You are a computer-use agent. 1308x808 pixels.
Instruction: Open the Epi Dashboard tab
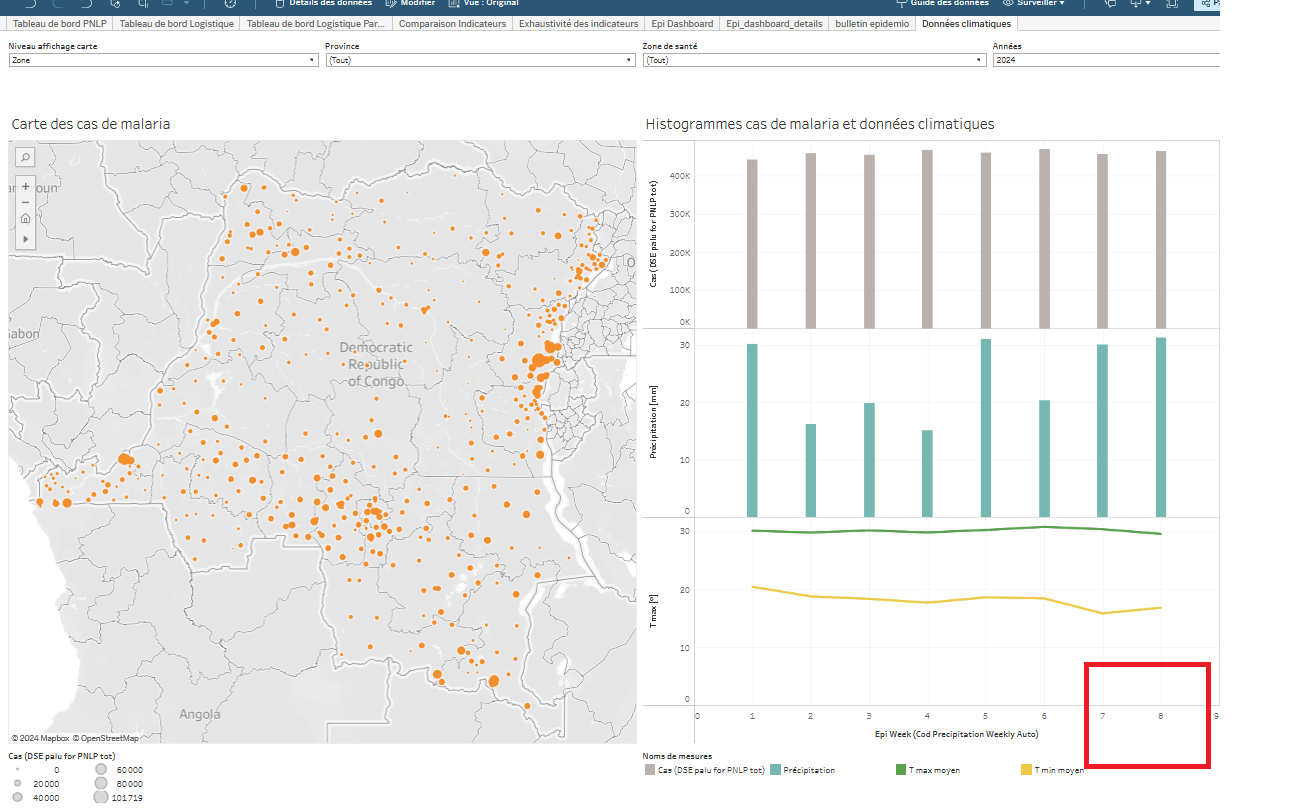(682, 23)
